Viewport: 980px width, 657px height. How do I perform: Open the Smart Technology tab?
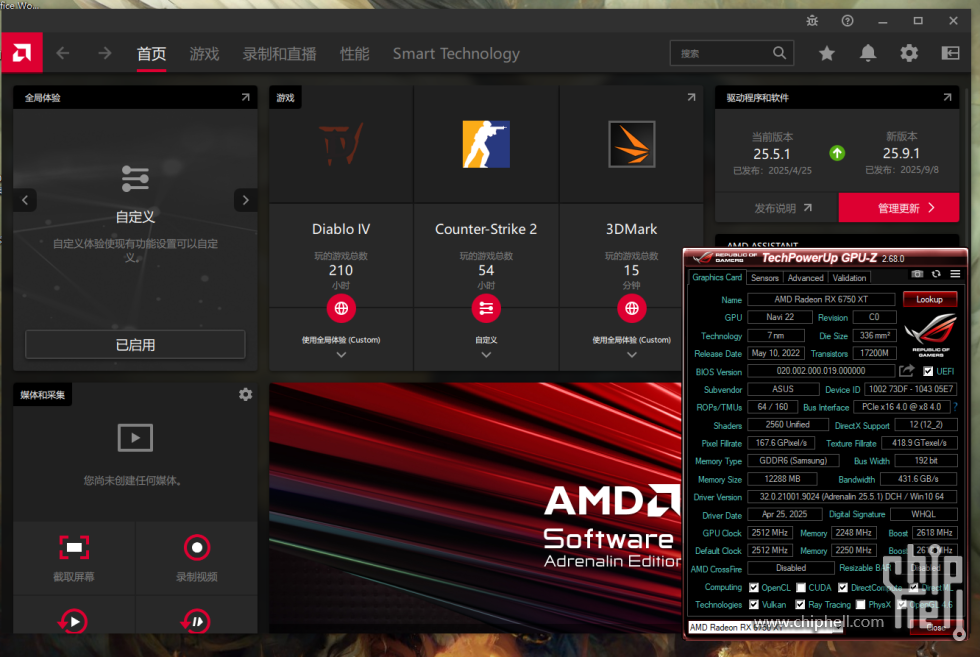coord(456,54)
